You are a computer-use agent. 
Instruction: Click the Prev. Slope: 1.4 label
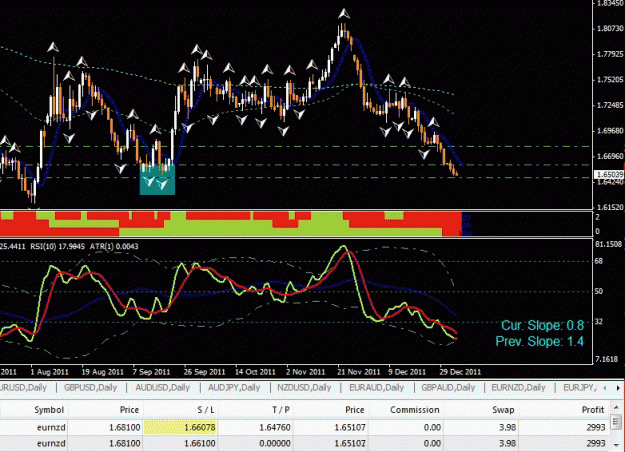pyautogui.click(x=539, y=341)
